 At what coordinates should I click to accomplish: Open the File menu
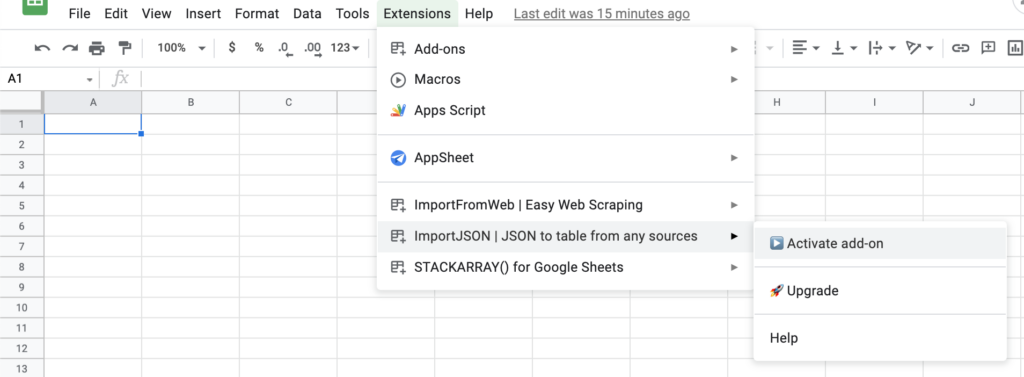[x=80, y=14]
